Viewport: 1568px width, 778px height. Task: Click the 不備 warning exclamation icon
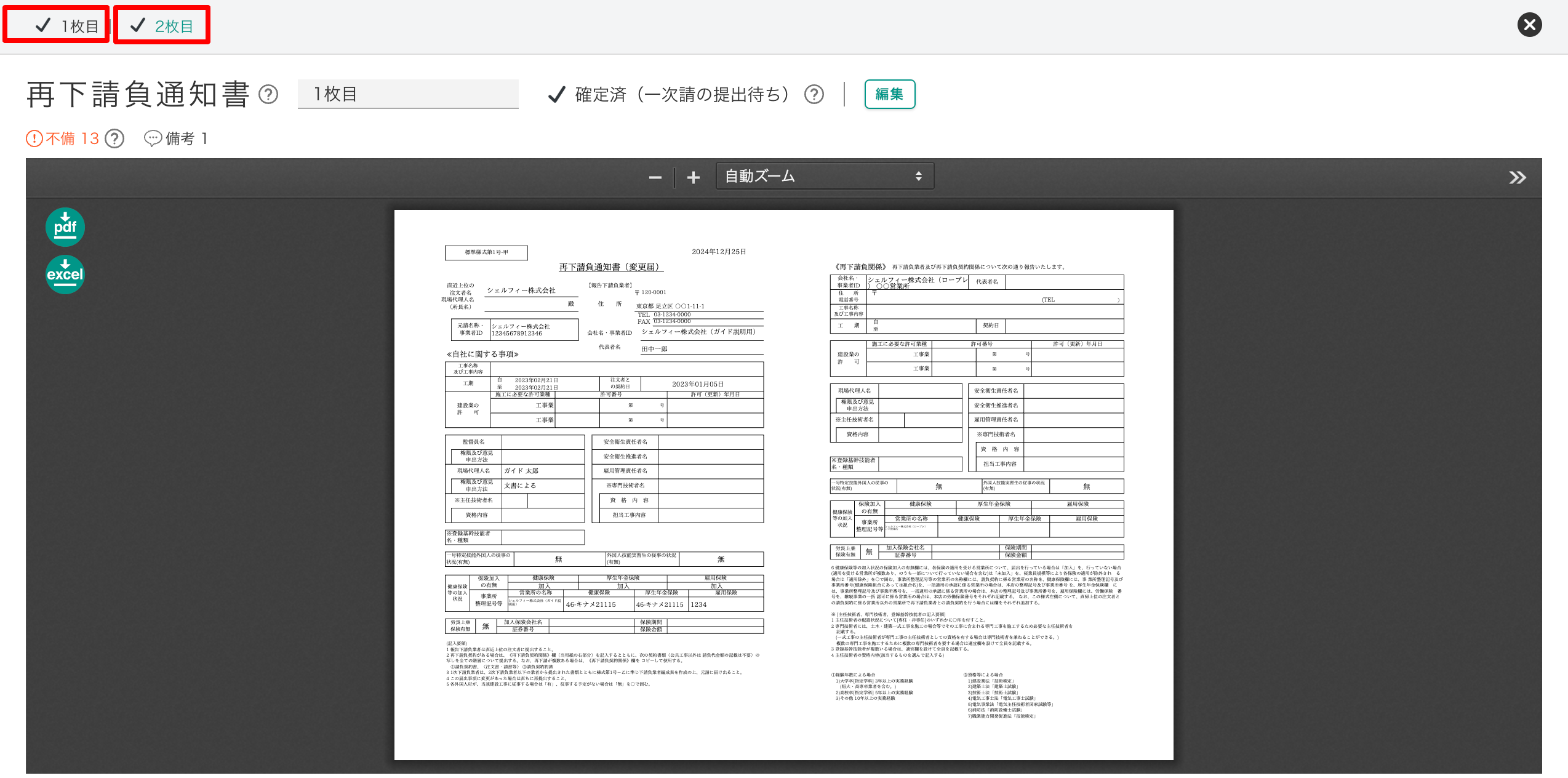[34, 138]
